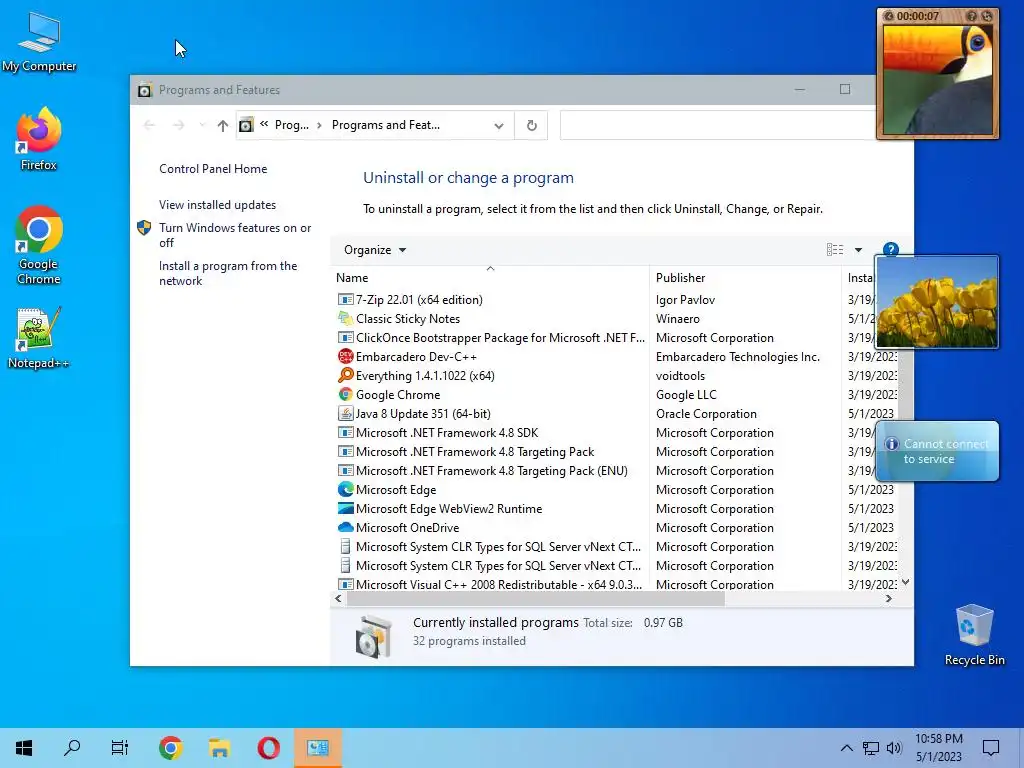The image size is (1024, 768).
Task: Click the Cannot connect to service gadget
Action: click(937, 451)
